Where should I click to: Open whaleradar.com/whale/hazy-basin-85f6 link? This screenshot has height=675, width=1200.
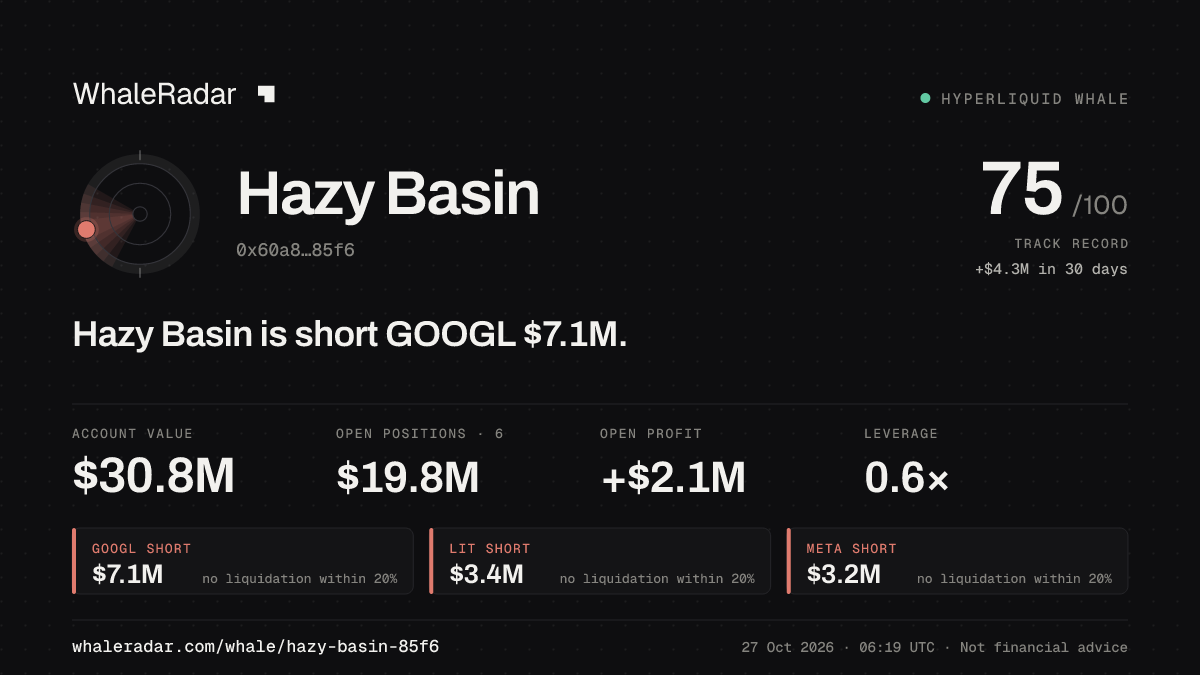click(255, 647)
